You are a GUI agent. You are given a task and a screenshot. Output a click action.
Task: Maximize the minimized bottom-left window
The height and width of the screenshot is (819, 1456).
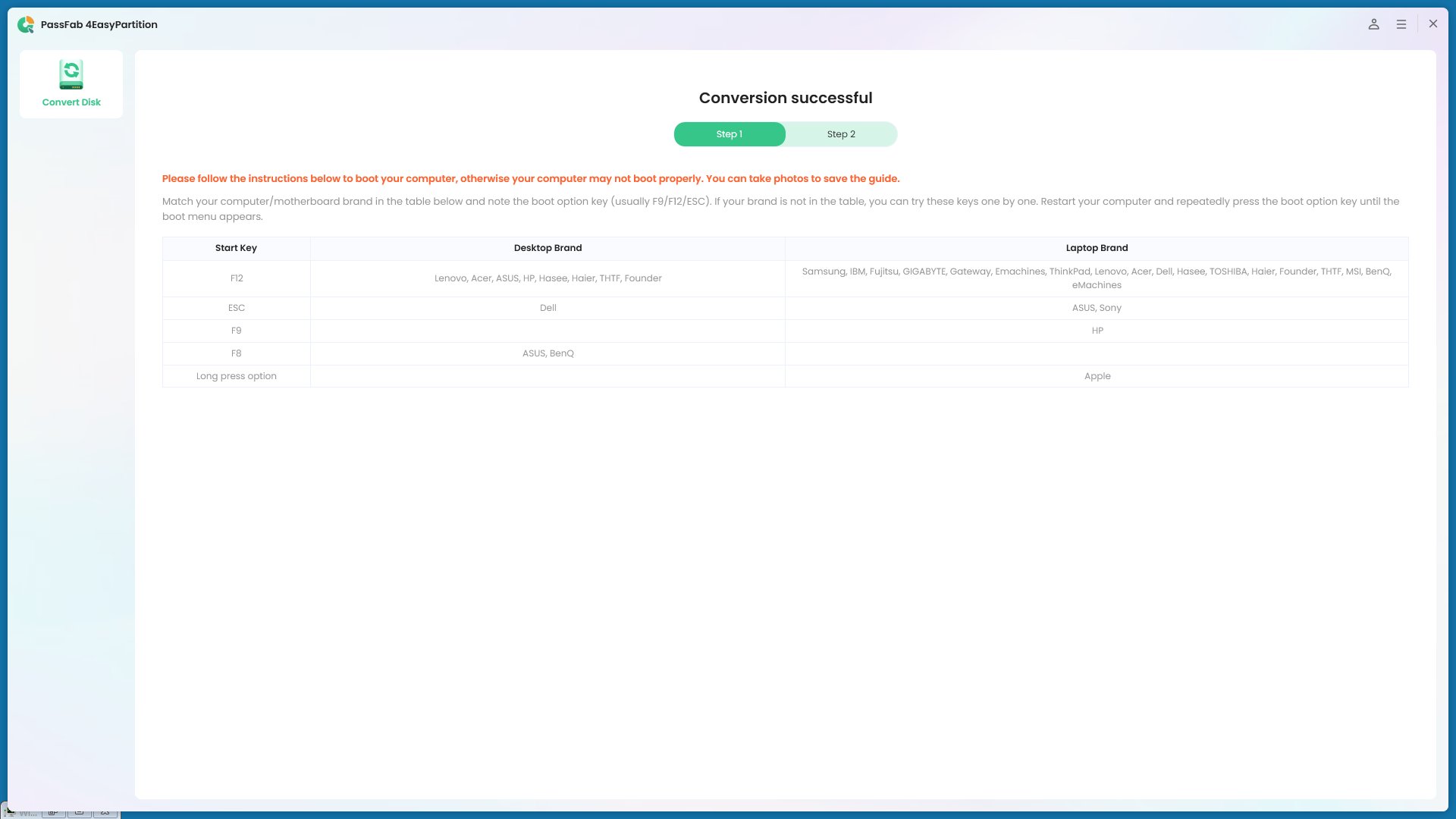(x=80, y=812)
